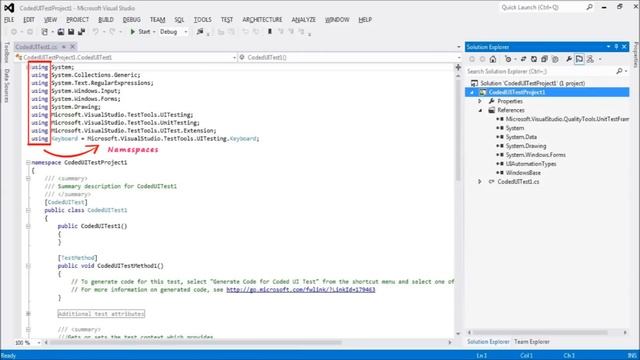Open the ARCHITECTURE menu
This screenshot has height=360, width=640.
(x=262, y=20)
